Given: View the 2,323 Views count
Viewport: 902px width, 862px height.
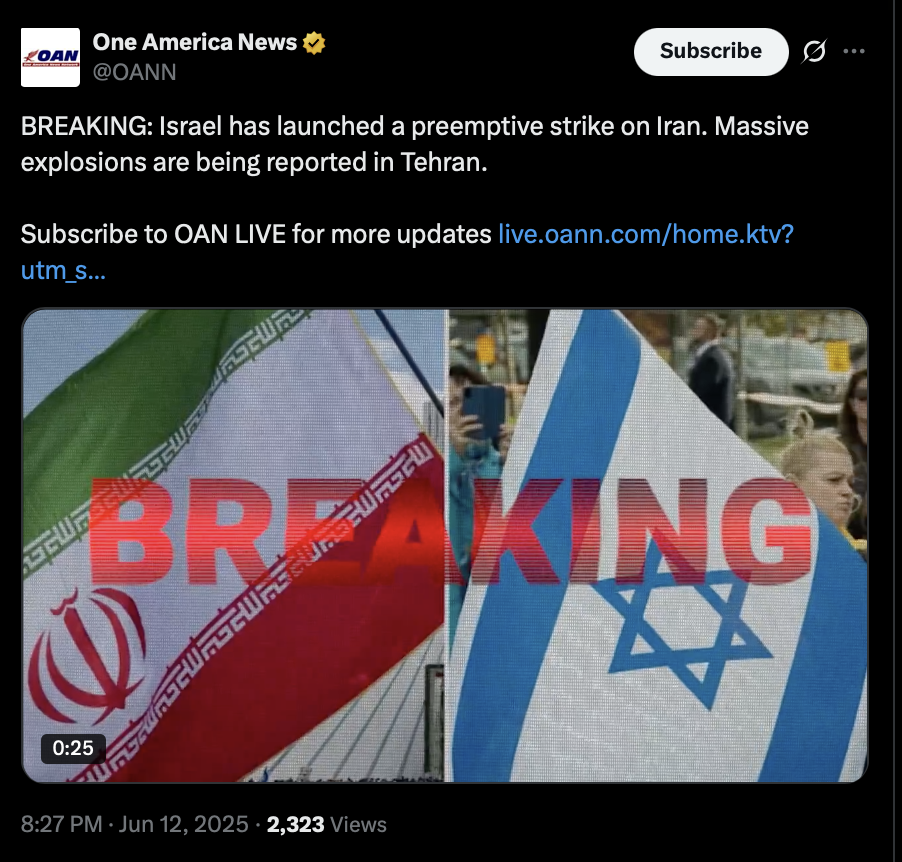Looking at the screenshot, I should pos(327,825).
